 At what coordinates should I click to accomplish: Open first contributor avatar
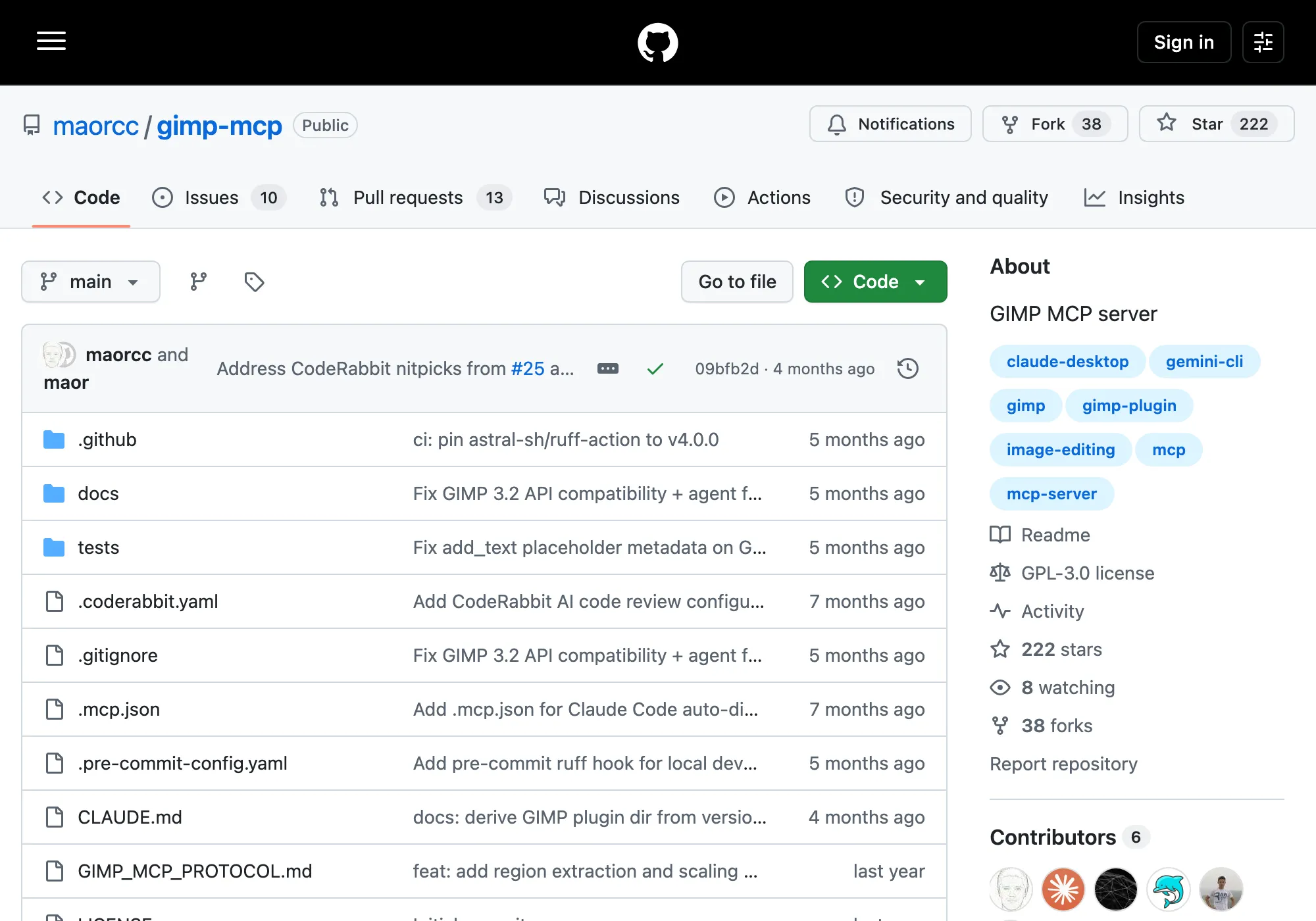point(1011,889)
